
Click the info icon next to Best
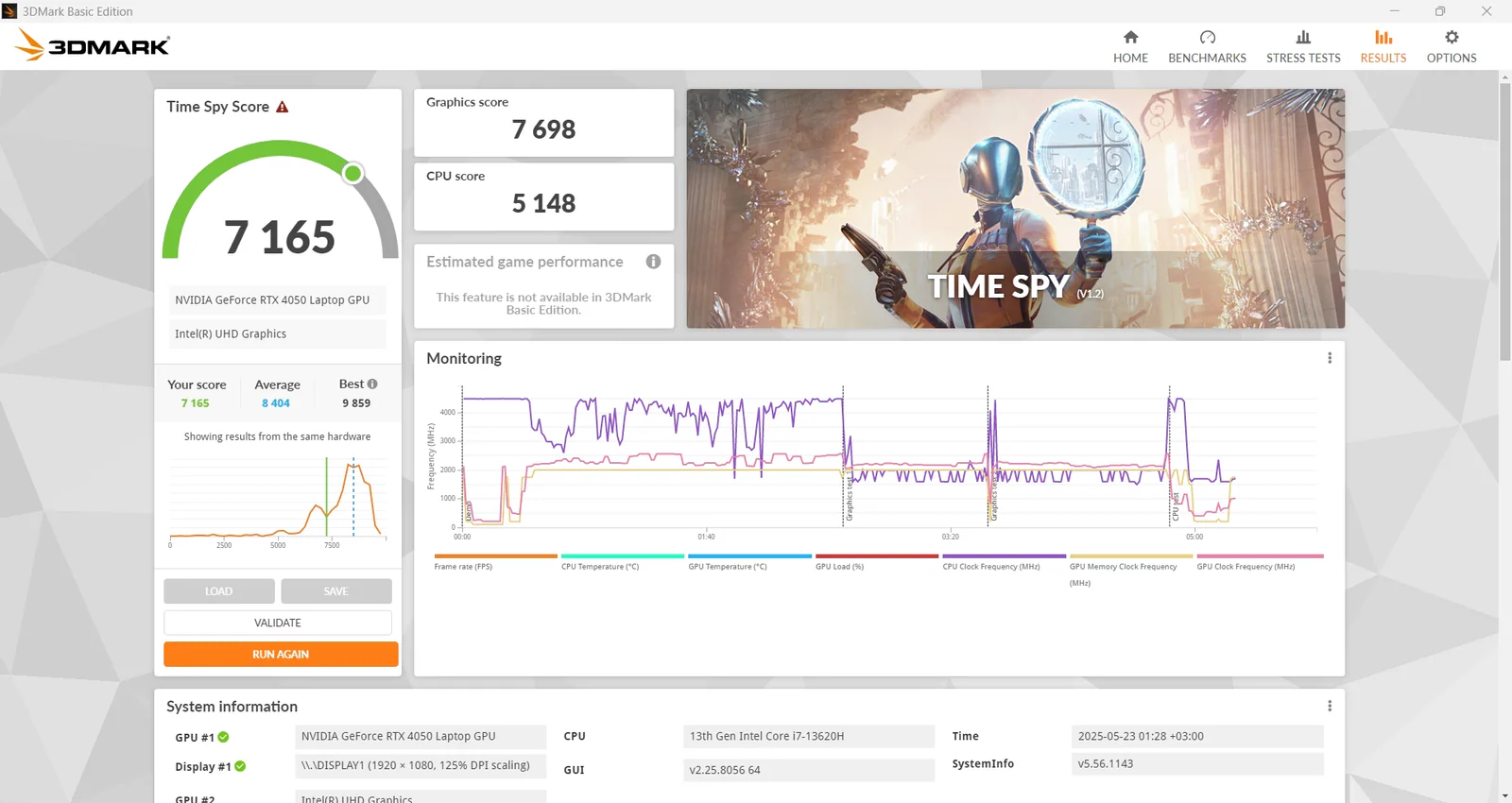[x=372, y=384]
